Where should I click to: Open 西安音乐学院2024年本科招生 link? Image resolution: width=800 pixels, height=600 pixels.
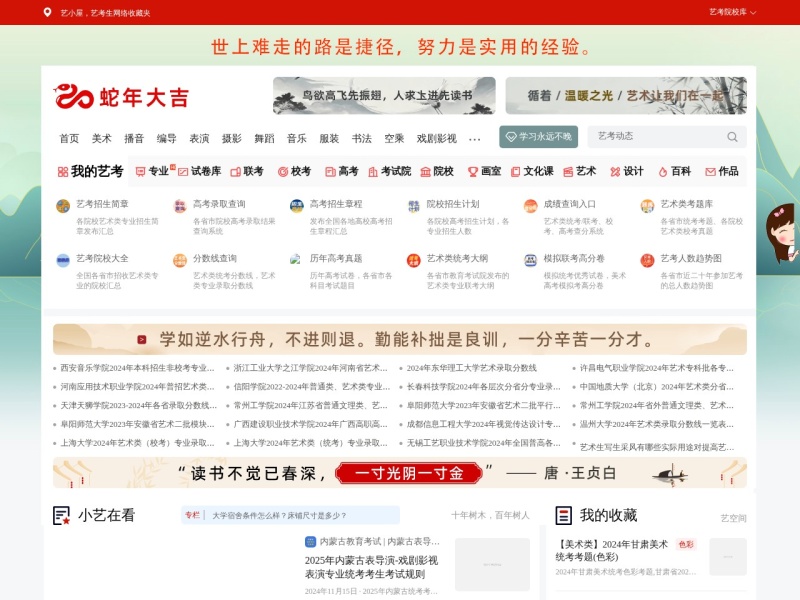137,368
